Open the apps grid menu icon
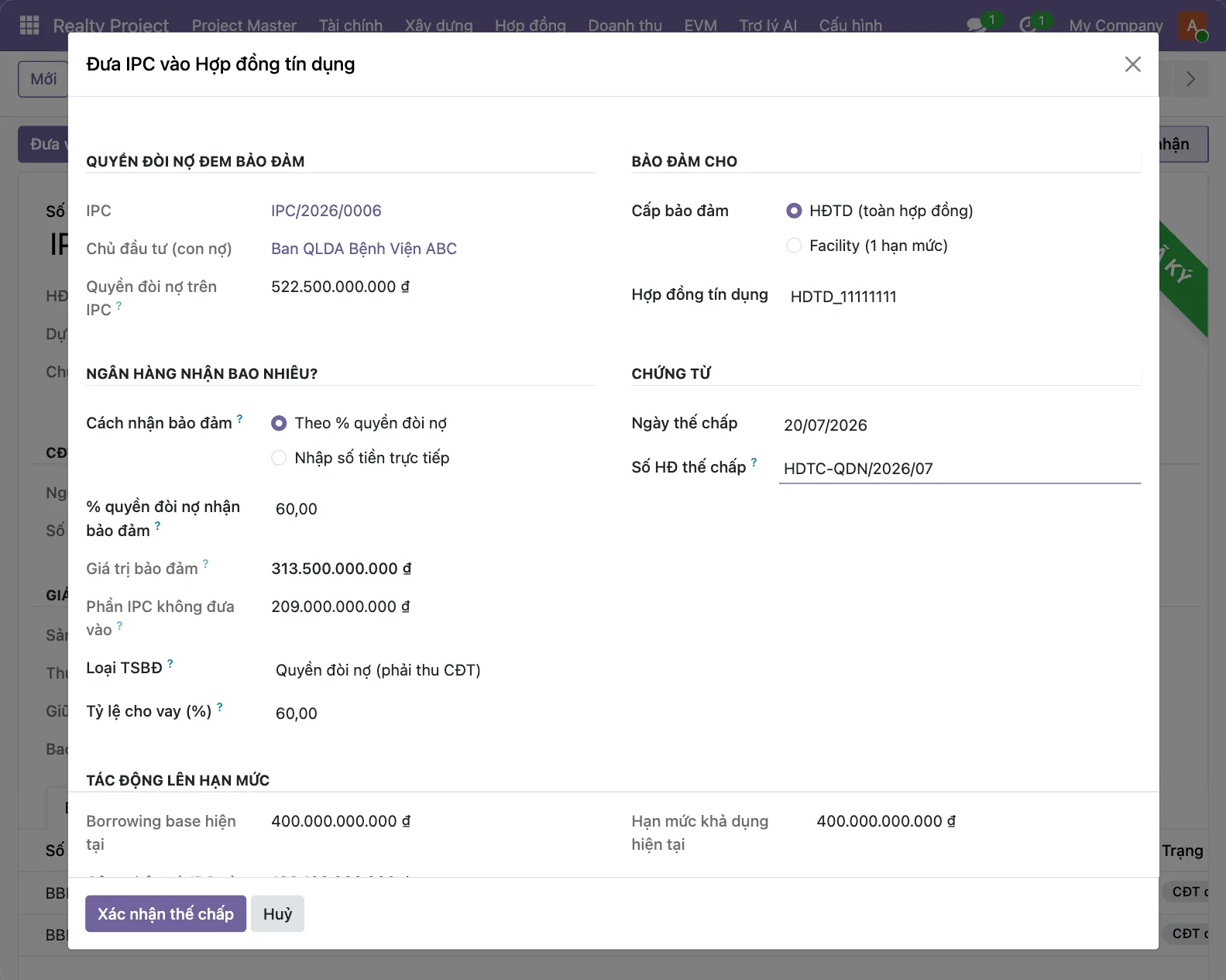 (29, 26)
